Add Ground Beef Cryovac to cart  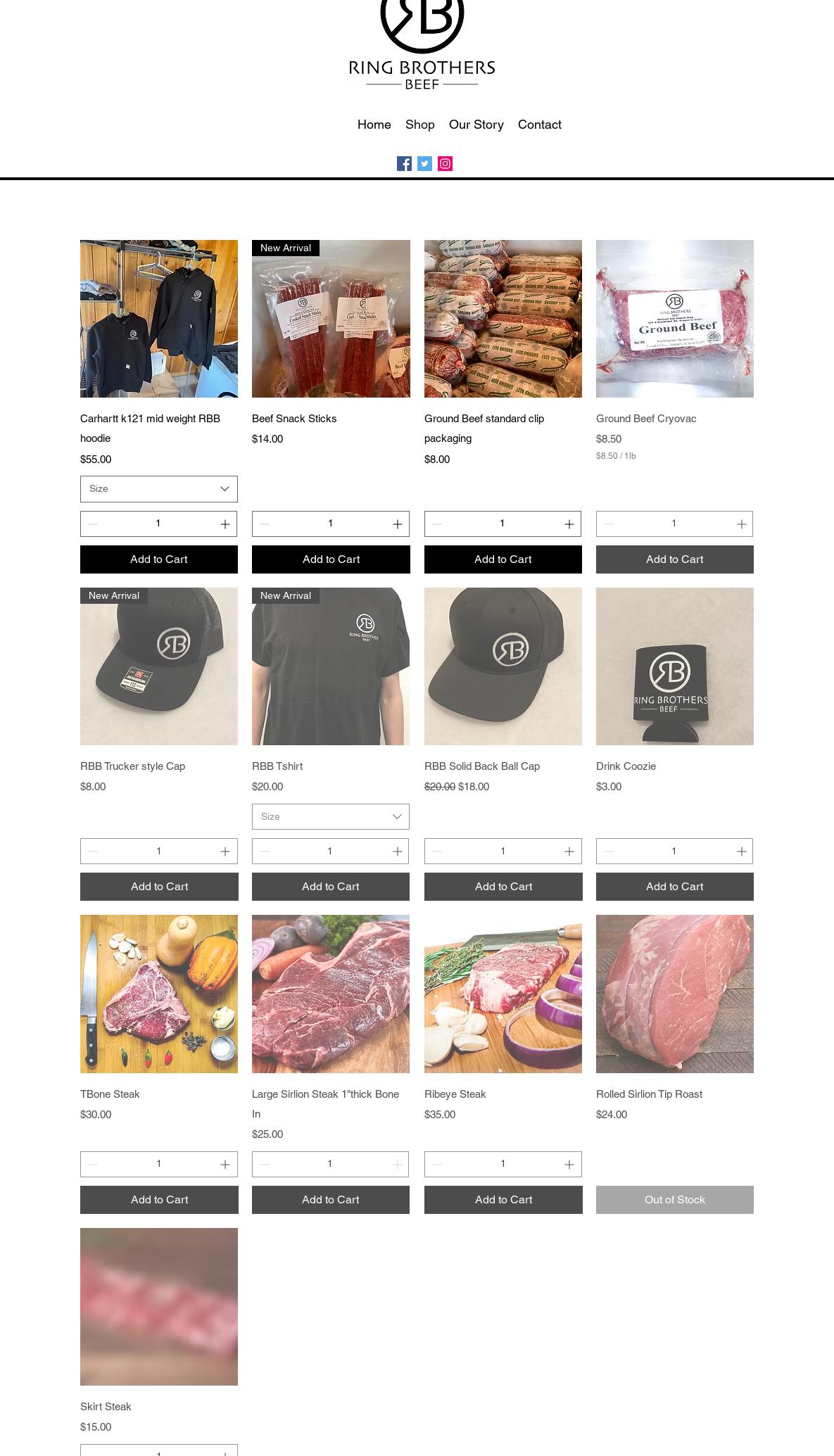[675, 559]
